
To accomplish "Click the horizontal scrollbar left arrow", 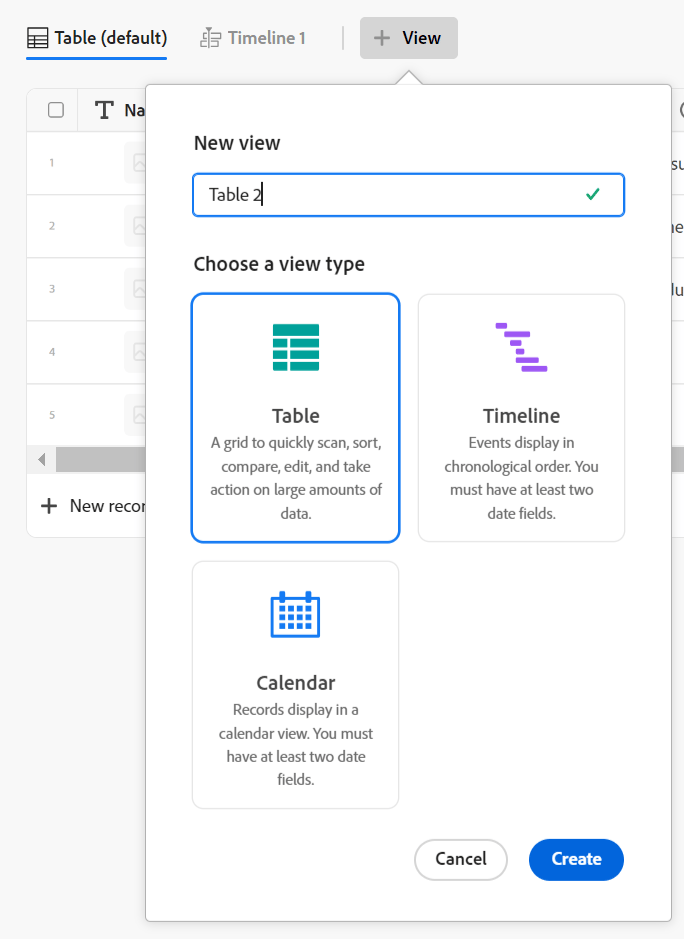I will click(x=42, y=460).
